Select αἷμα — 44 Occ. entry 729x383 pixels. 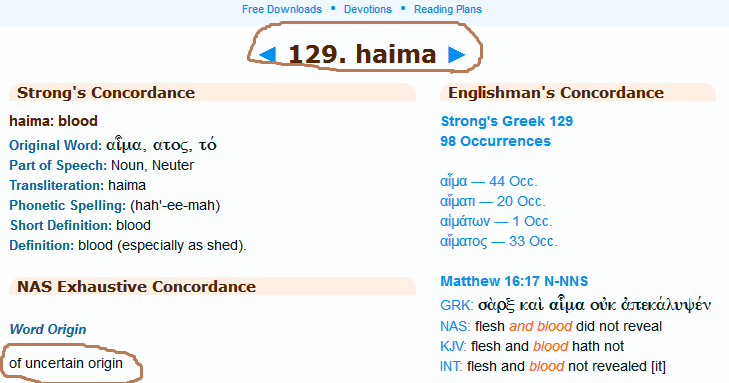click(x=489, y=181)
